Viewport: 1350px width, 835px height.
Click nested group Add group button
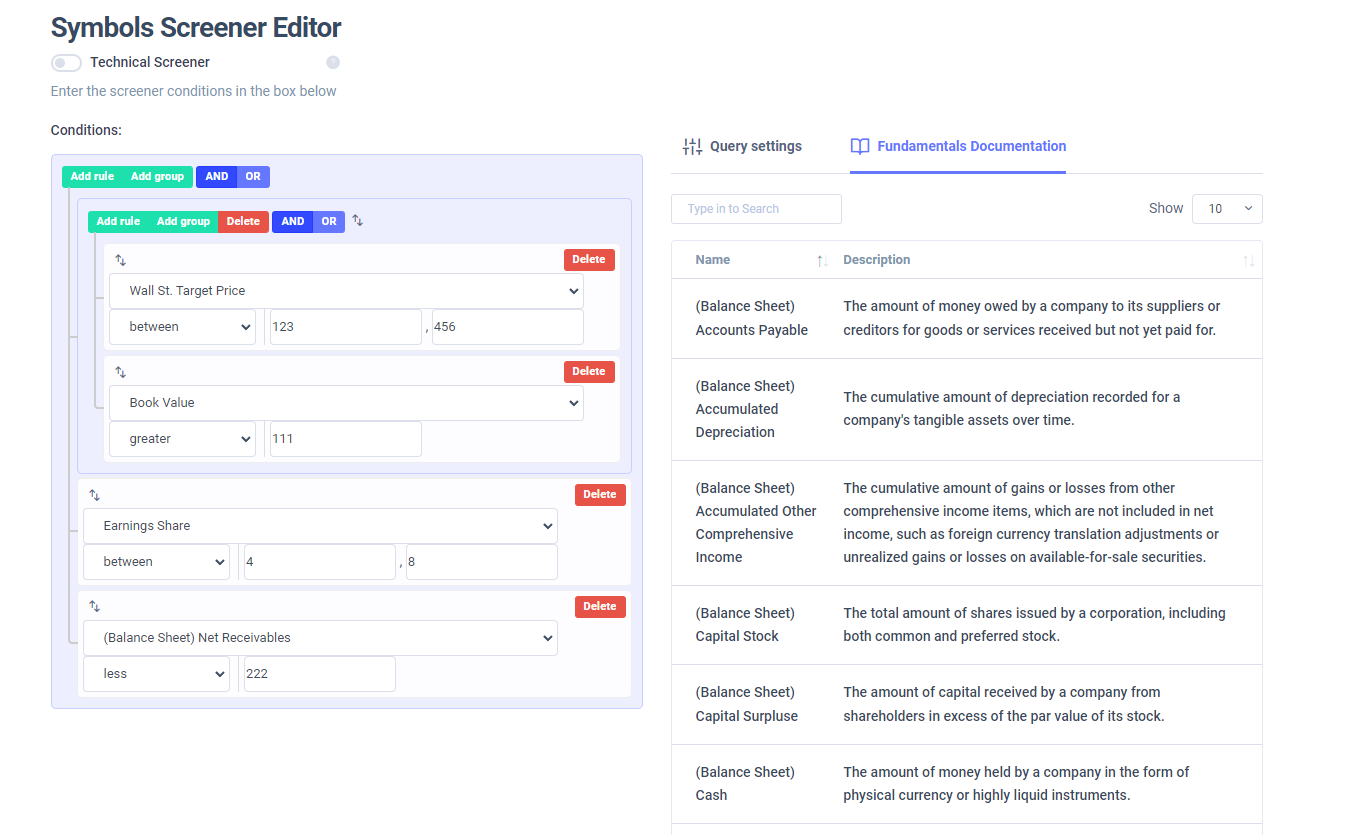[183, 222]
